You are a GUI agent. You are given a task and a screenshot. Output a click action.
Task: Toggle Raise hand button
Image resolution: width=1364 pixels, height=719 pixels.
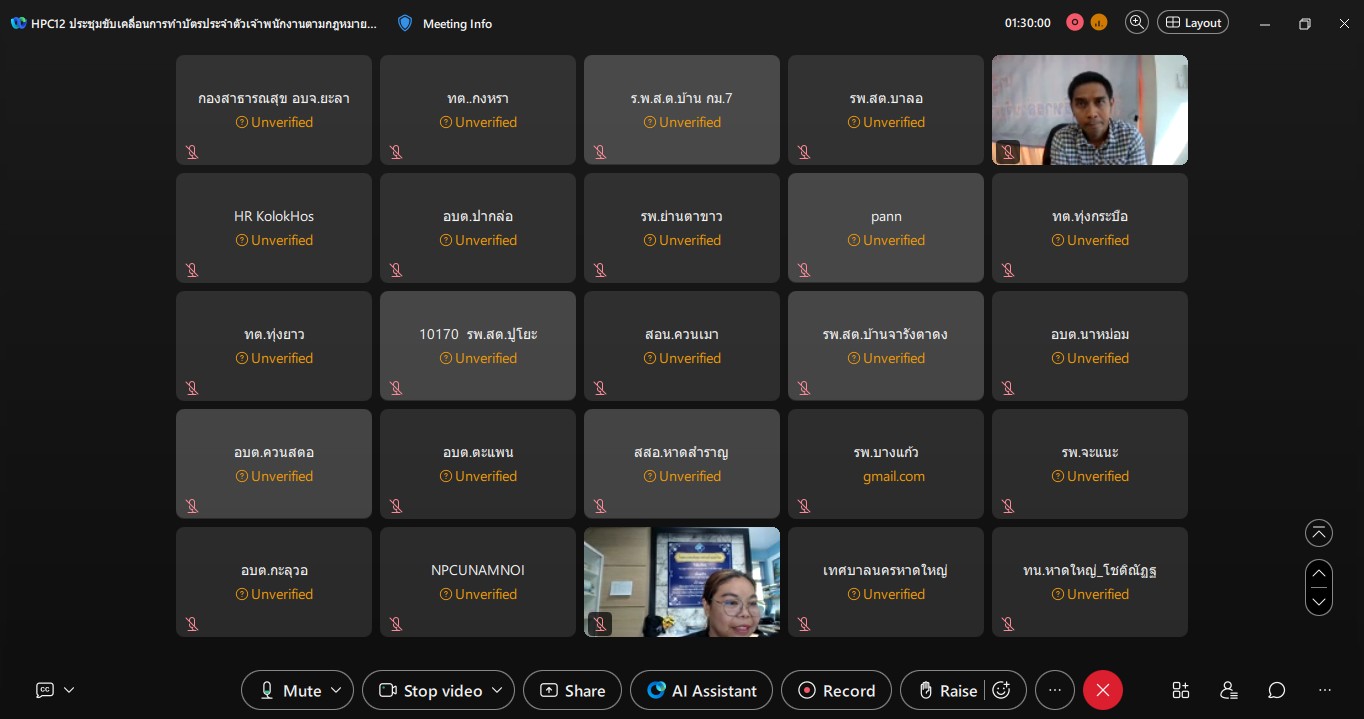coord(947,690)
